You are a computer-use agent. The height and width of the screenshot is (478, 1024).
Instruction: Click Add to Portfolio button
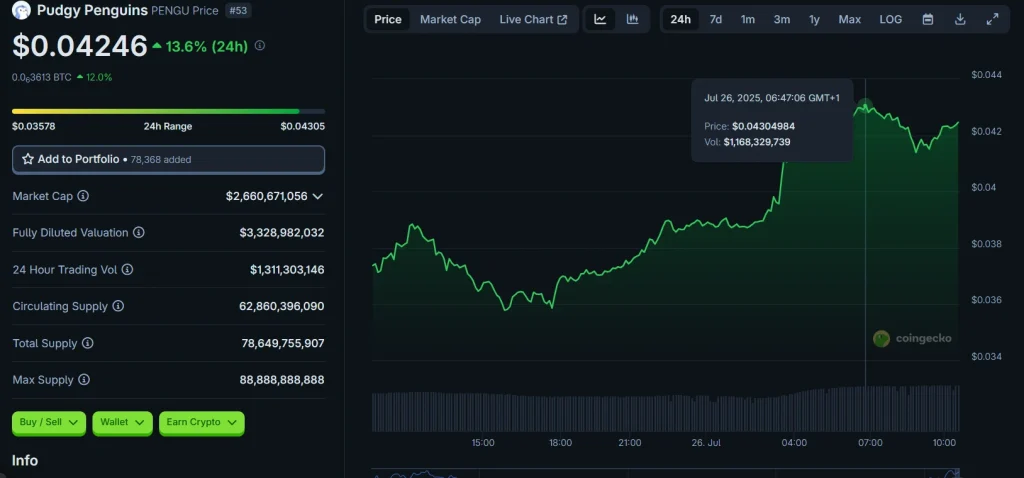point(168,159)
